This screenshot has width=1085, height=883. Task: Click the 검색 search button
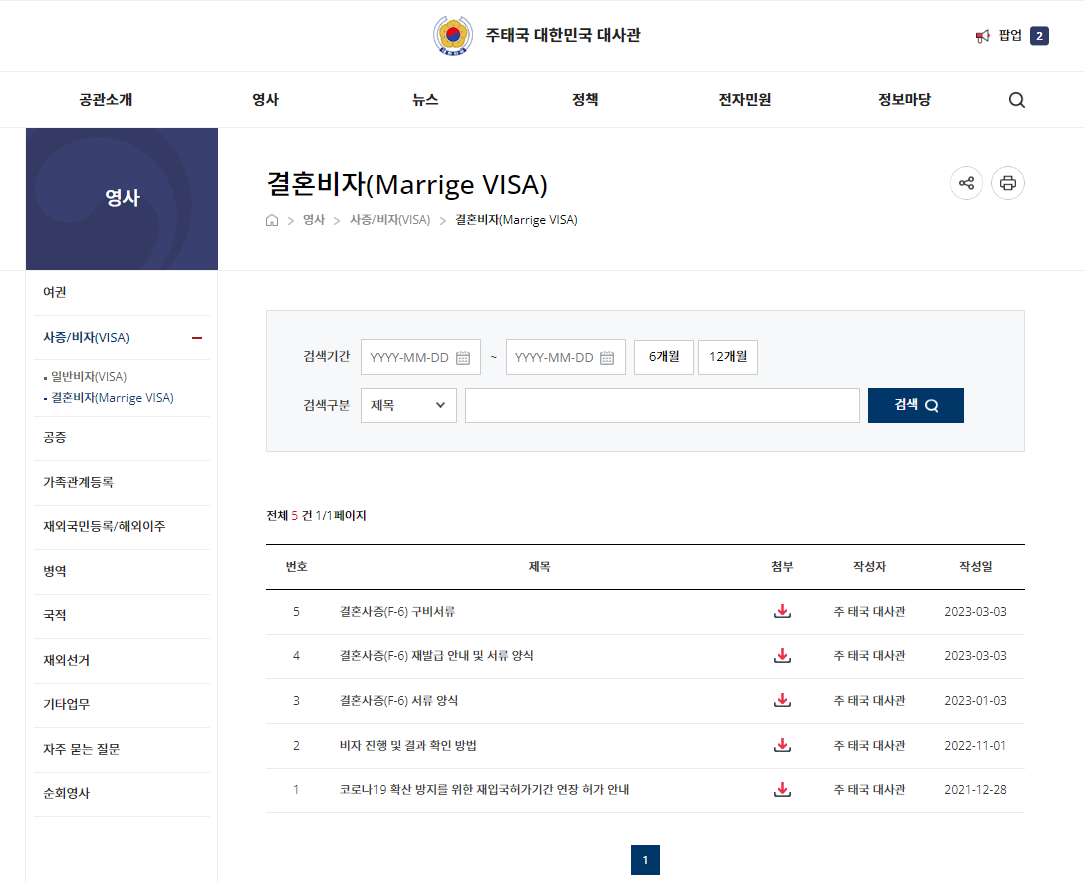[916, 406]
